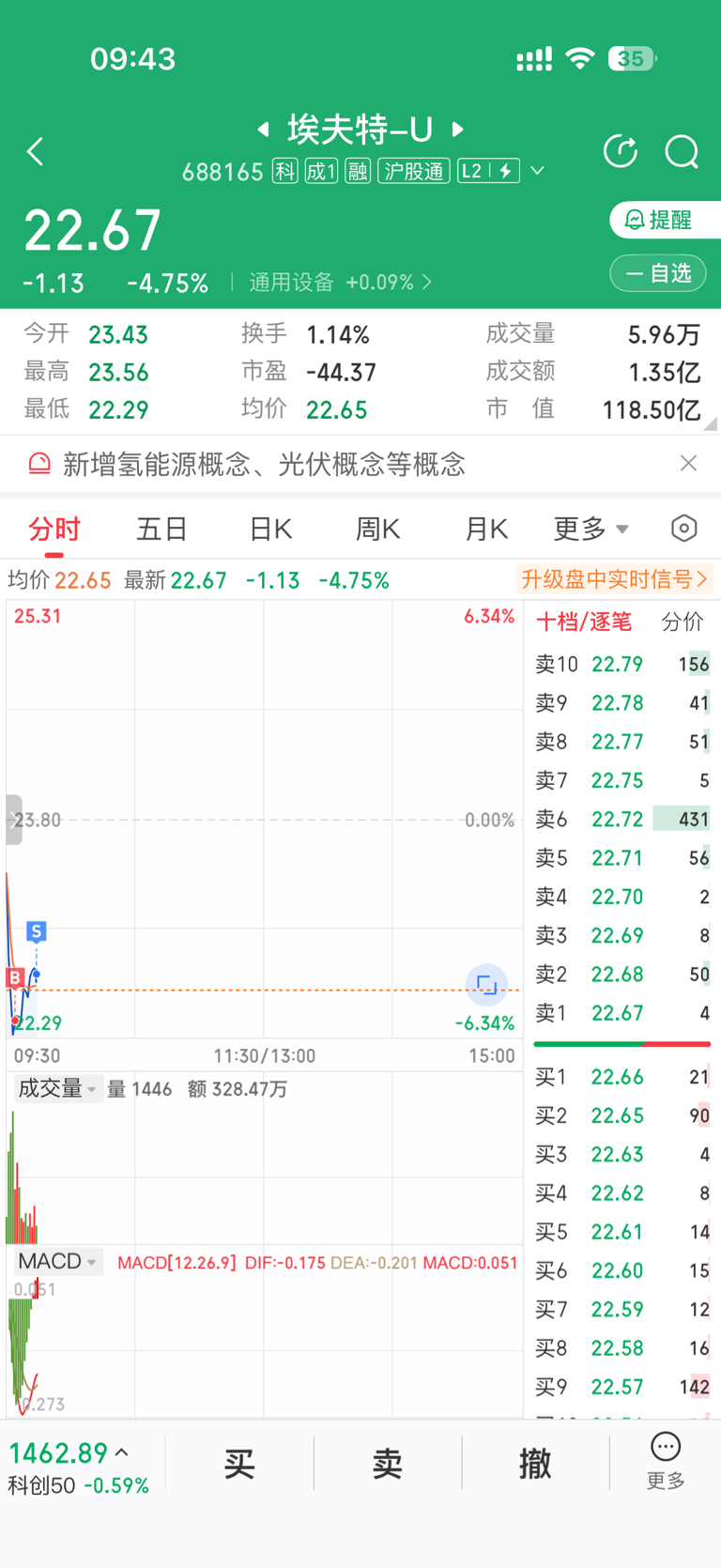Image resolution: width=721 pixels, height=1568 pixels.
Task: Tap the B buy marker on chart
Action: (15, 977)
